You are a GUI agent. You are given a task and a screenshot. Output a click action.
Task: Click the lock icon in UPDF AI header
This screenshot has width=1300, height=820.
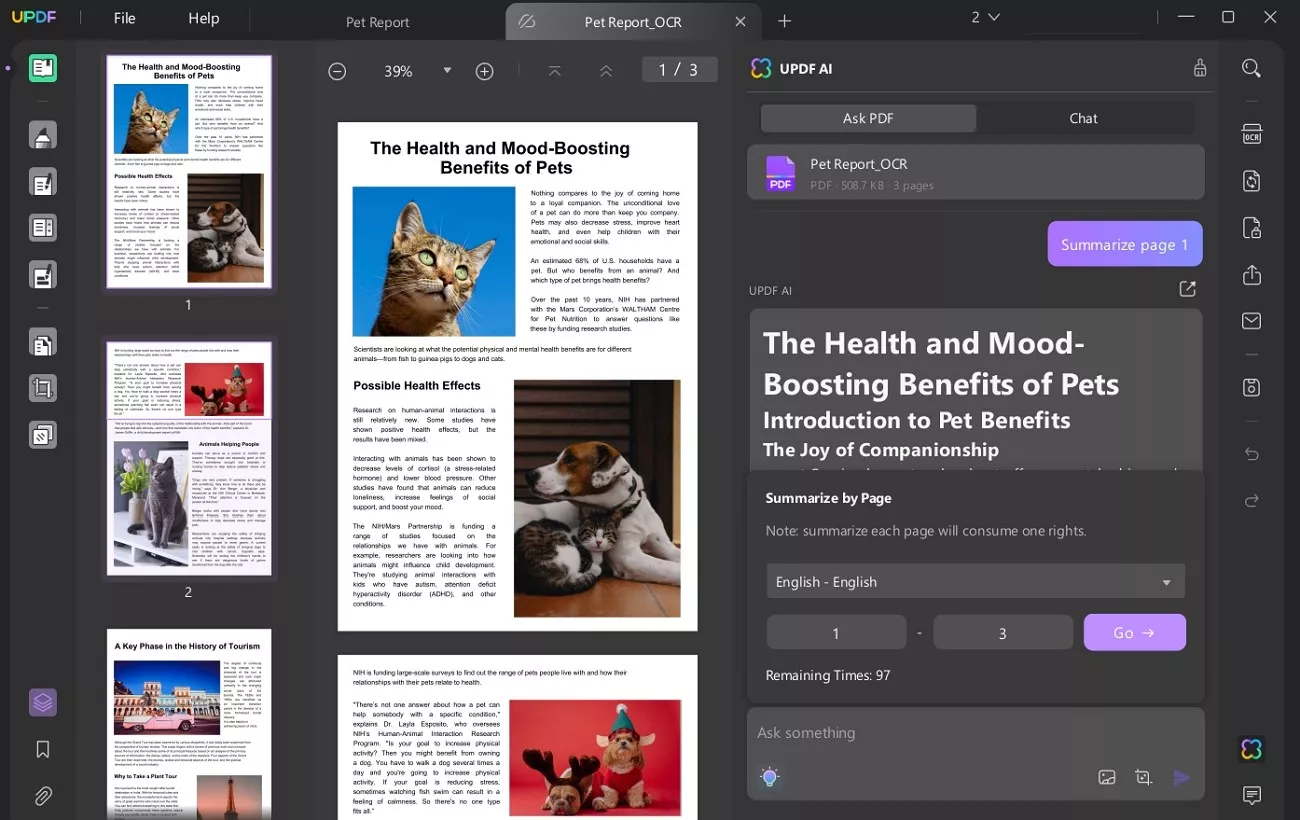coord(1200,68)
